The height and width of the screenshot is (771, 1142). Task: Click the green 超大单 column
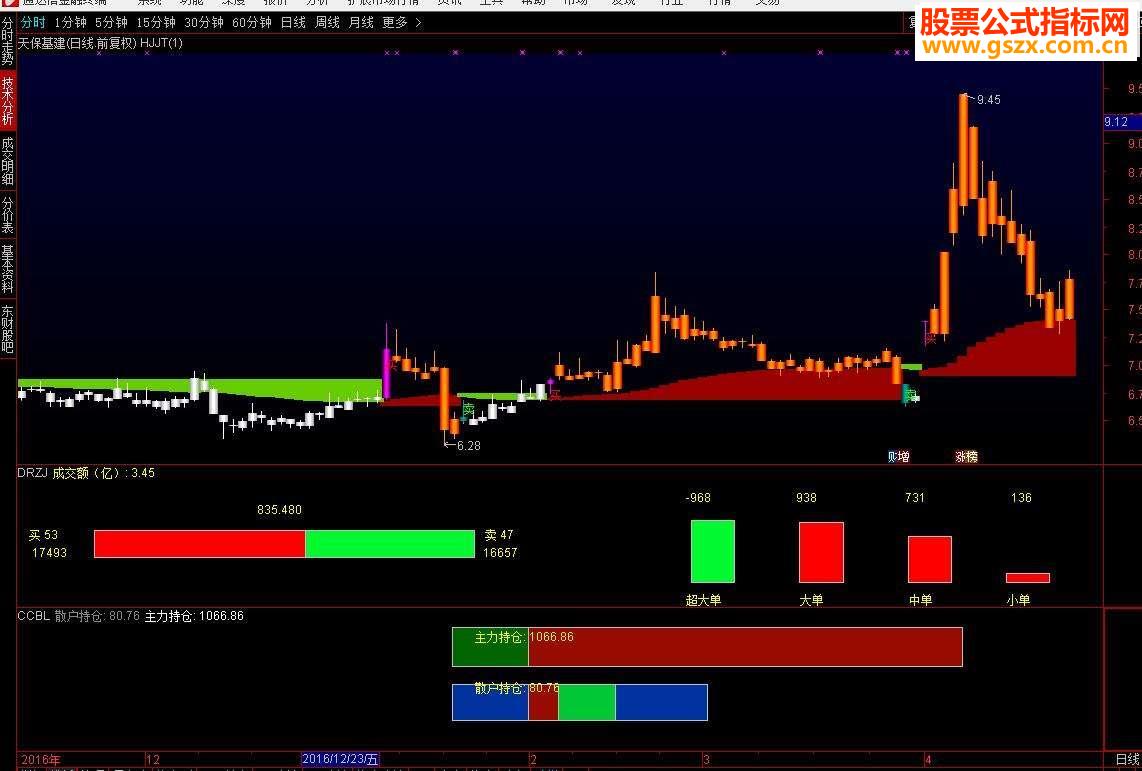(713, 551)
